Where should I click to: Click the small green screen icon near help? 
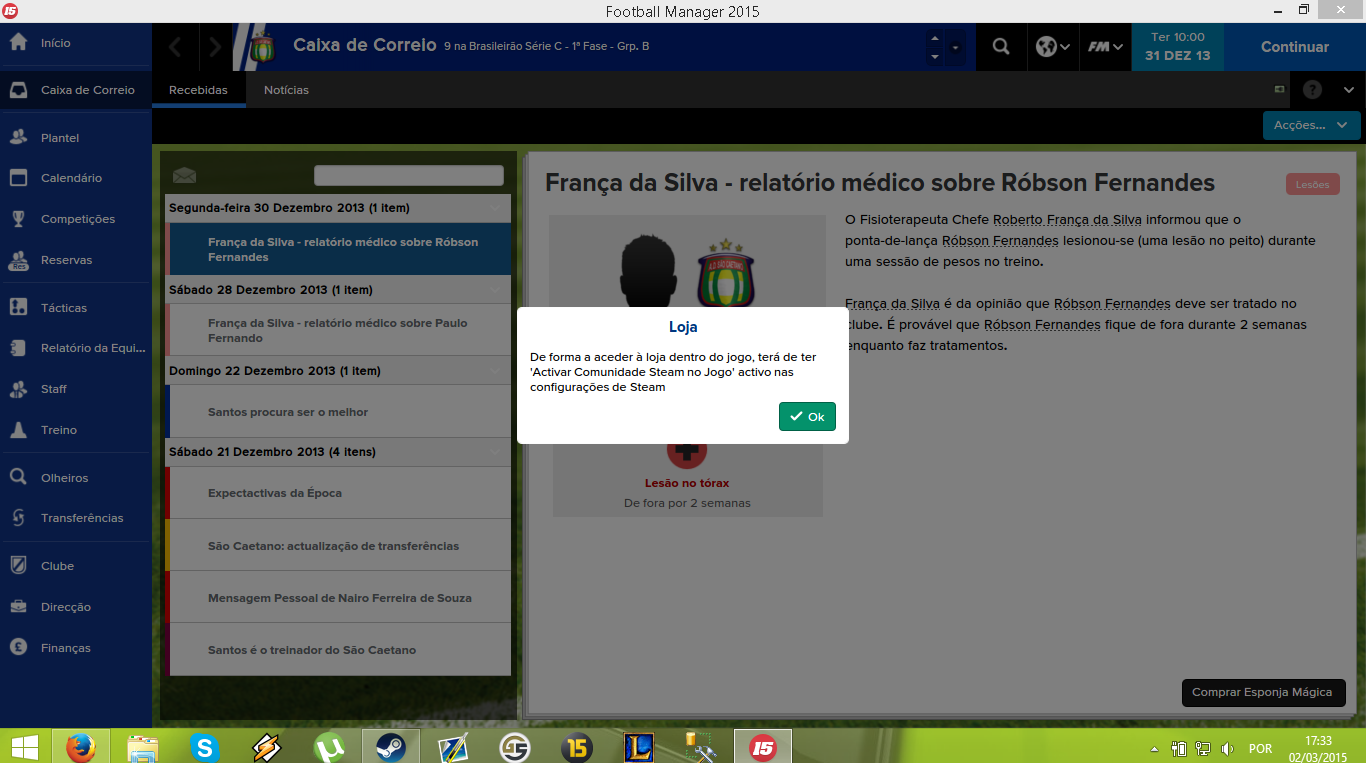pyautogui.click(x=1279, y=90)
